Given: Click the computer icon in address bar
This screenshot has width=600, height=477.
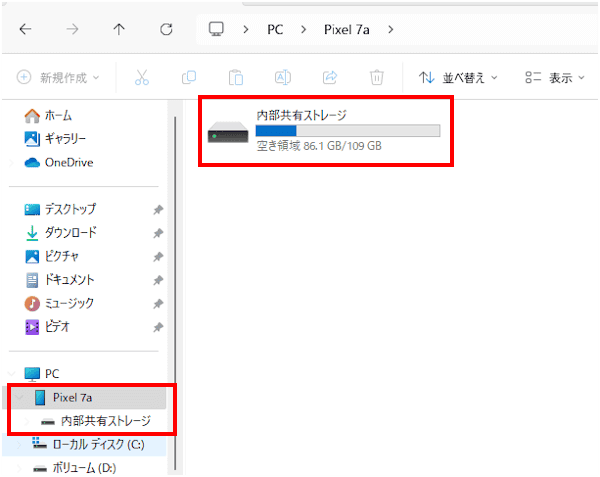Looking at the screenshot, I should point(216,29).
